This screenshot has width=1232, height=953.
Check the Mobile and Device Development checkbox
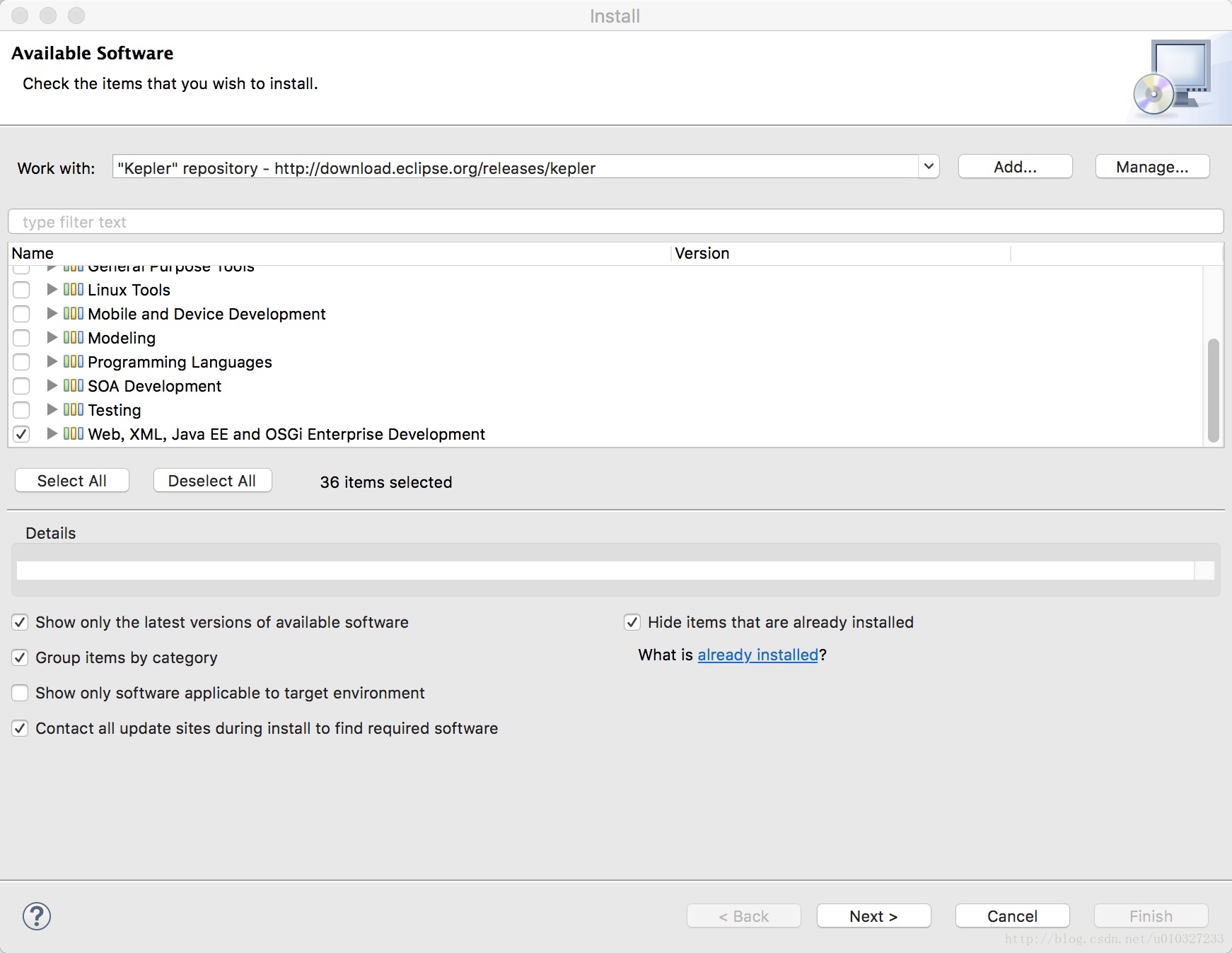pyautogui.click(x=21, y=314)
